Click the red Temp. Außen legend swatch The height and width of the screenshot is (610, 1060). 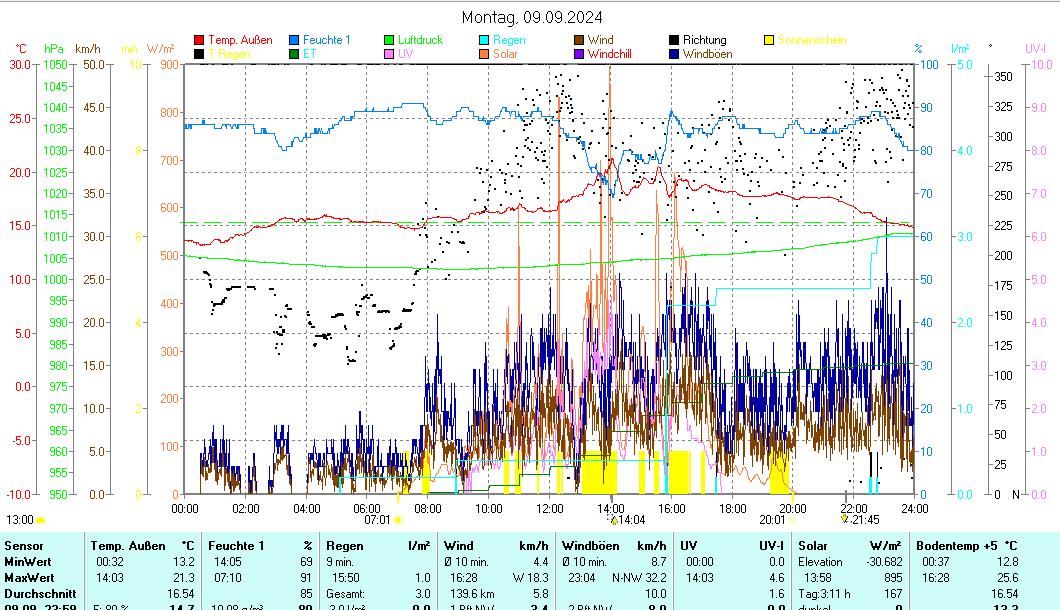(x=200, y=41)
